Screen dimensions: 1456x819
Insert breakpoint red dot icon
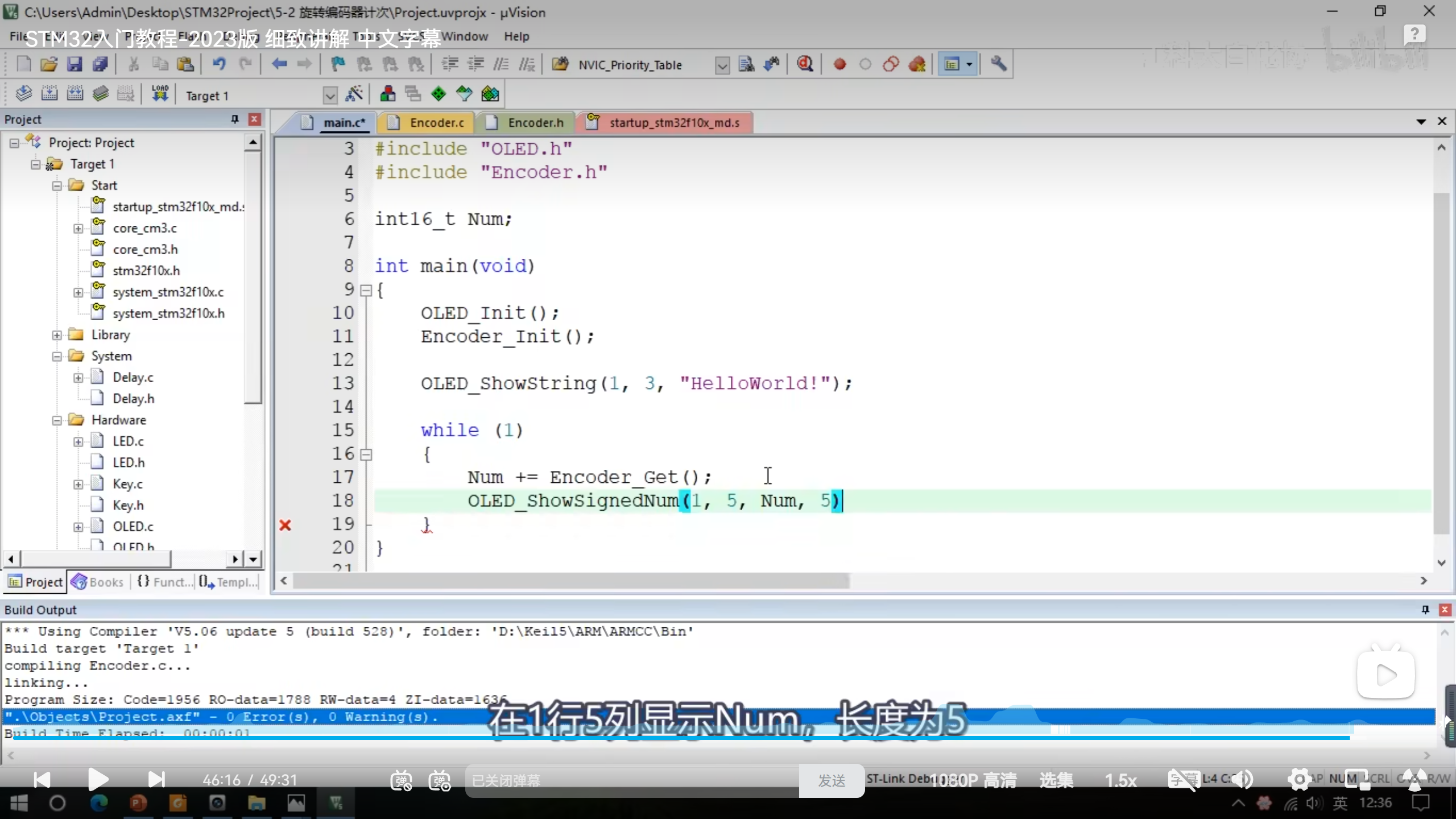[839, 64]
